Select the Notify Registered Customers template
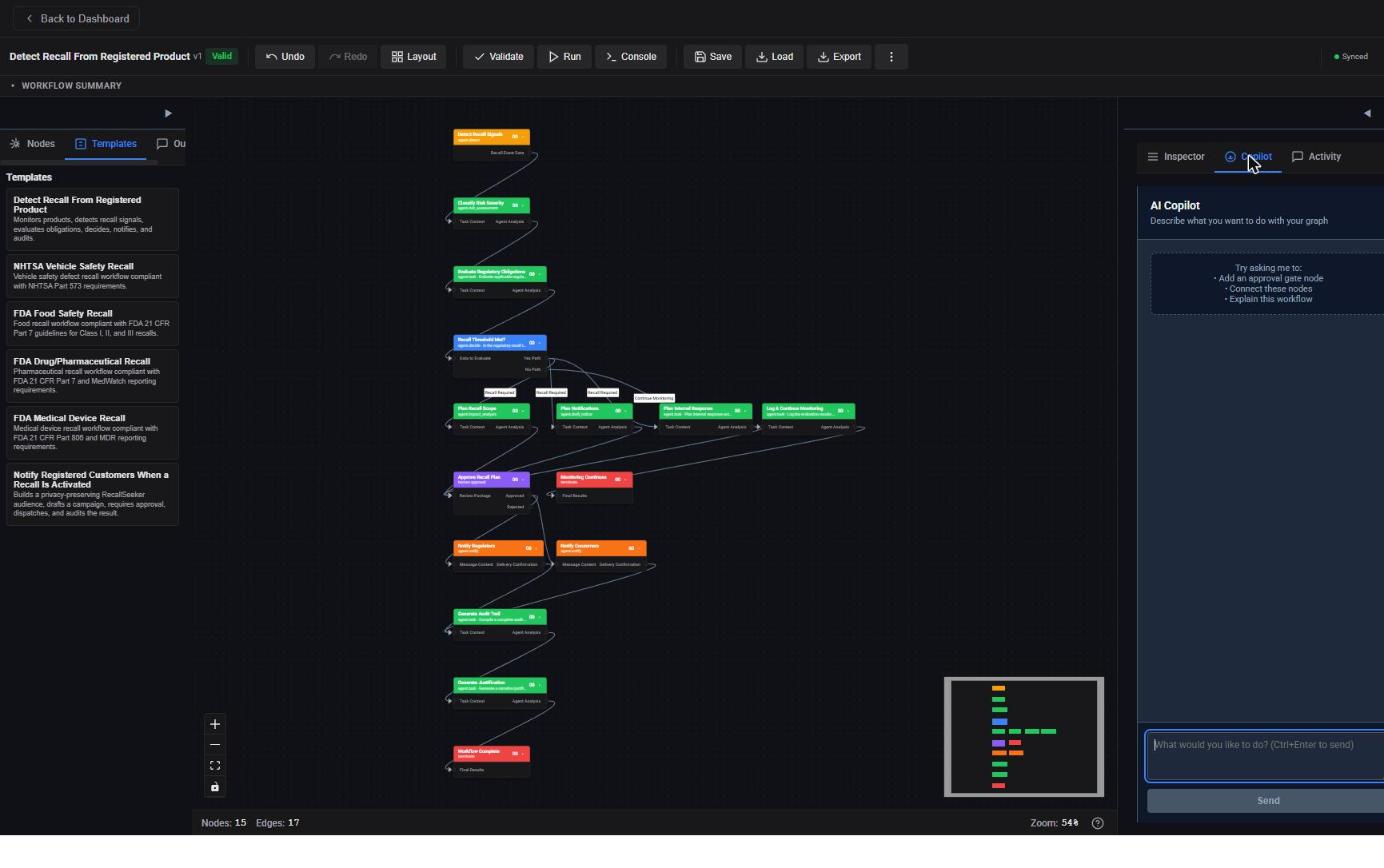This screenshot has height=868, width=1384. [92, 494]
